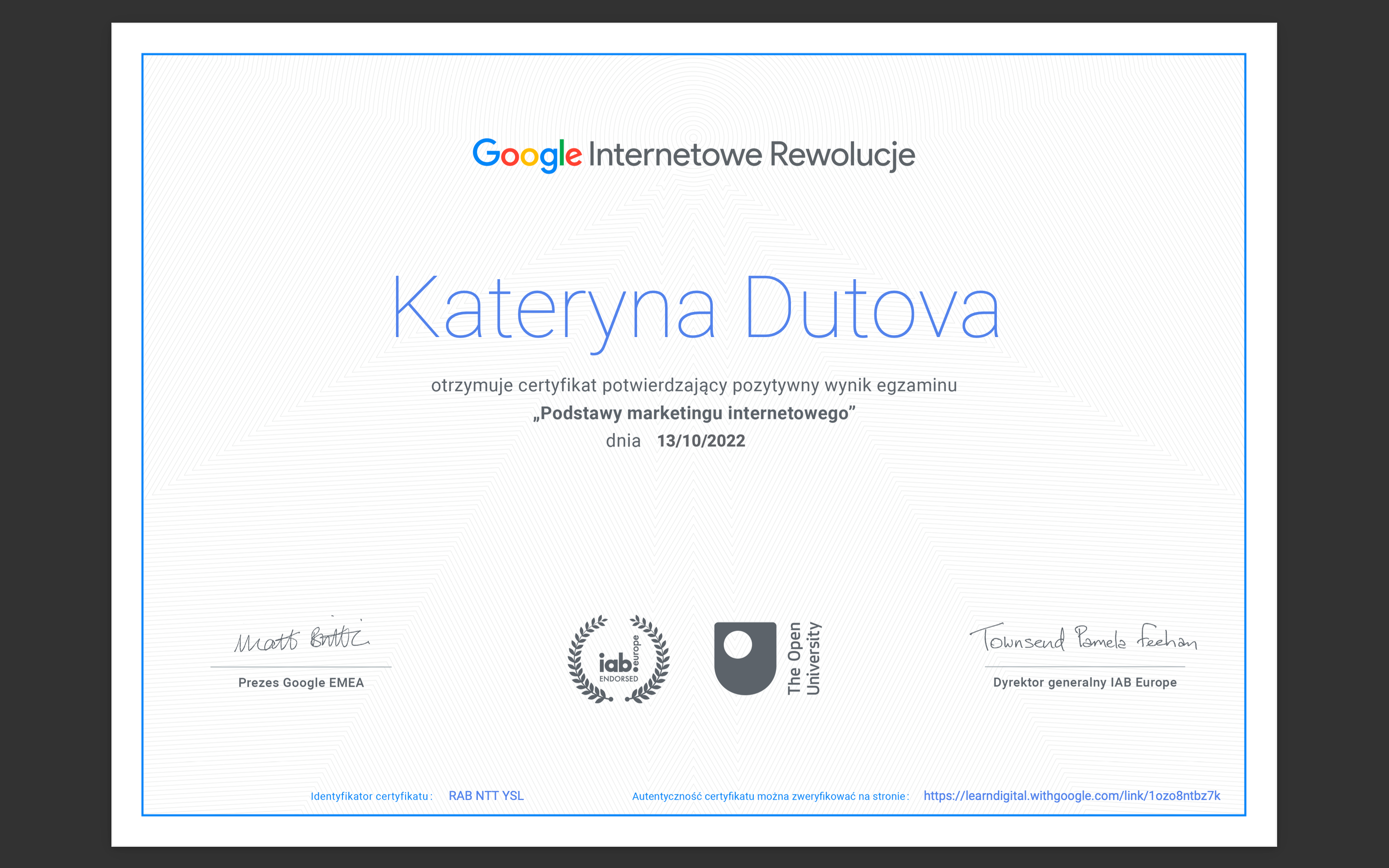The width and height of the screenshot is (1389, 868).
Task: Click the line otrzymuje certyfikat potwierdzający
Action: pyautogui.click(x=694, y=385)
